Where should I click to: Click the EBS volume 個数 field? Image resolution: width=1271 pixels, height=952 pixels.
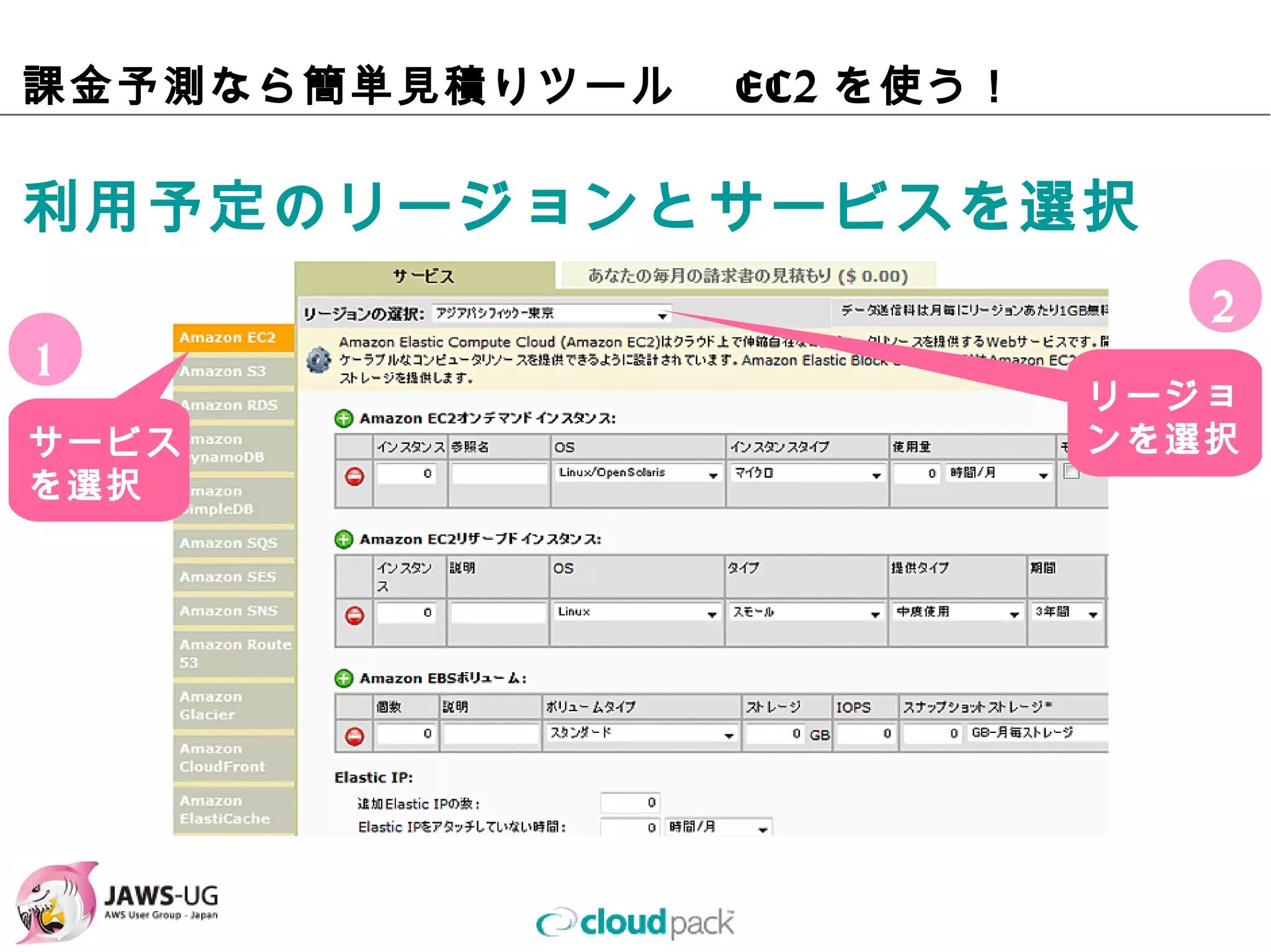tap(407, 734)
